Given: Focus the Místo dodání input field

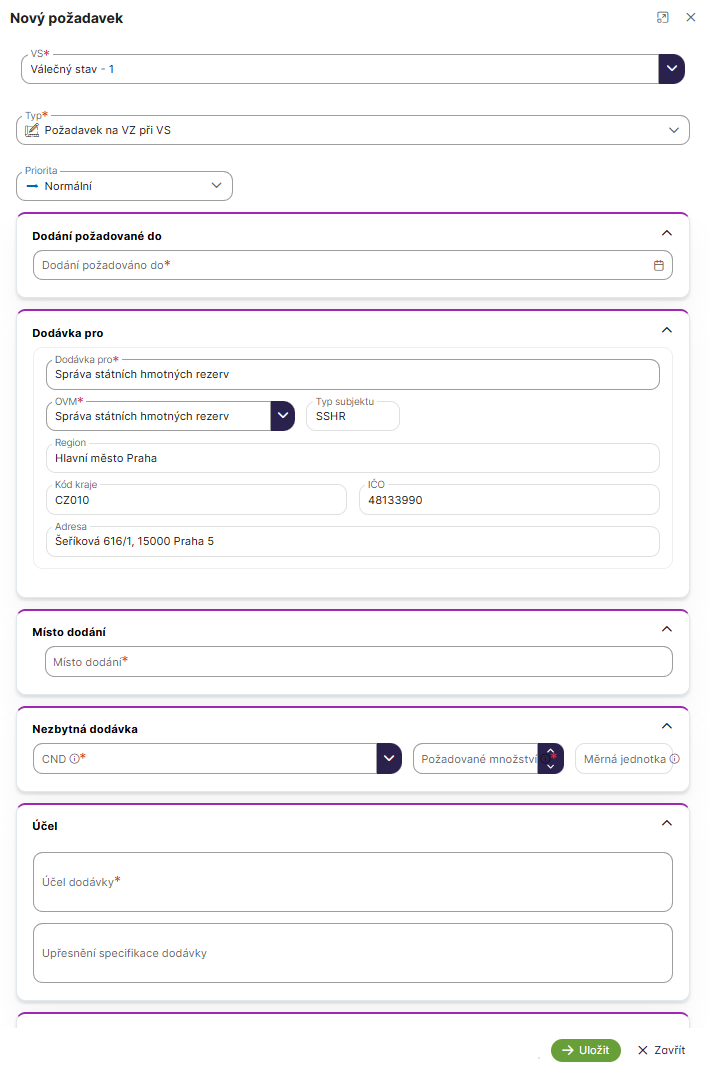Looking at the screenshot, I should (358, 662).
